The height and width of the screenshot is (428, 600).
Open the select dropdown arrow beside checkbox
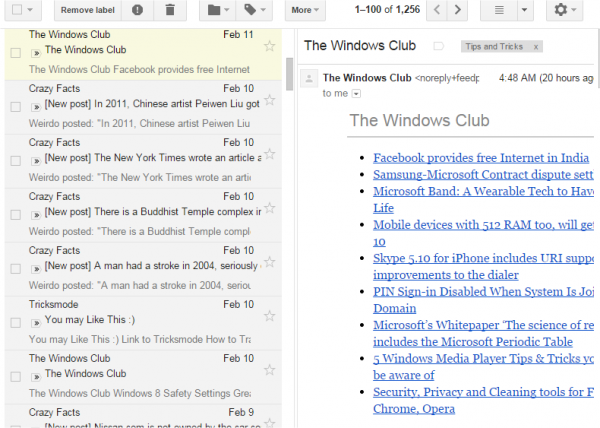point(30,10)
